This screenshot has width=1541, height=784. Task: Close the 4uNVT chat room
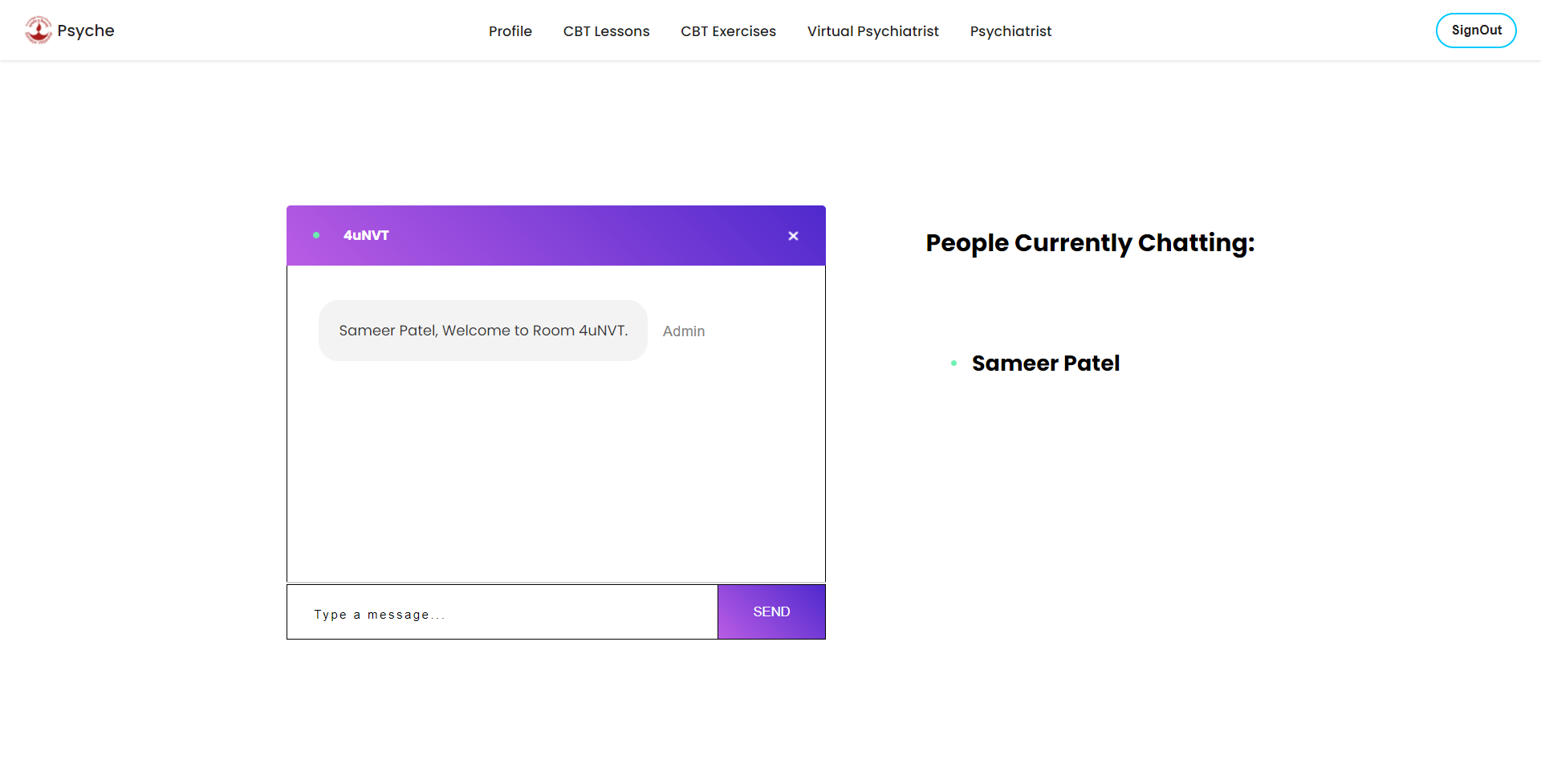pyautogui.click(x=793, y=236)
